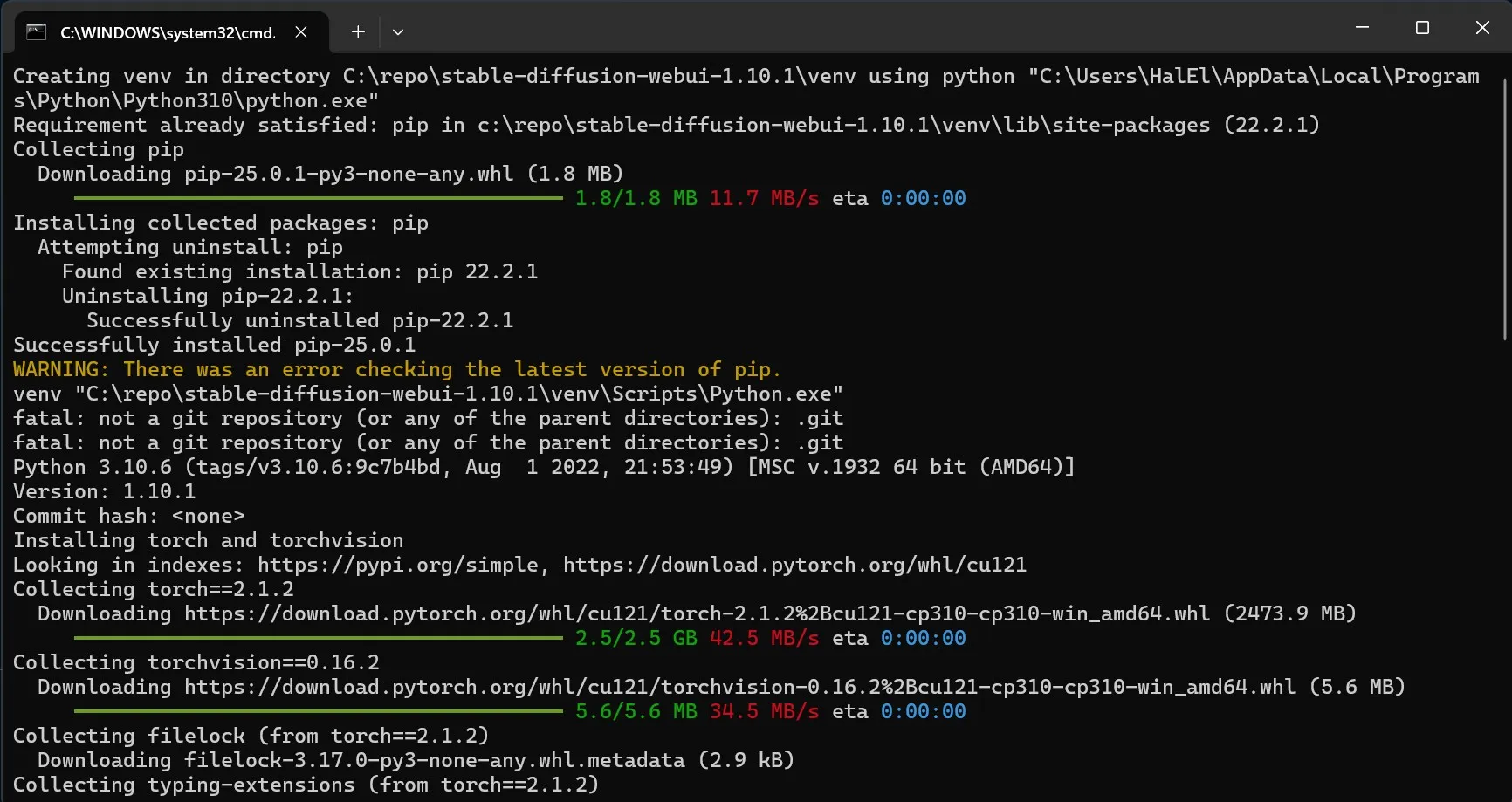Click '5.6/5.6 MB' green size value

pyautogui.click(x=636, y=711)
